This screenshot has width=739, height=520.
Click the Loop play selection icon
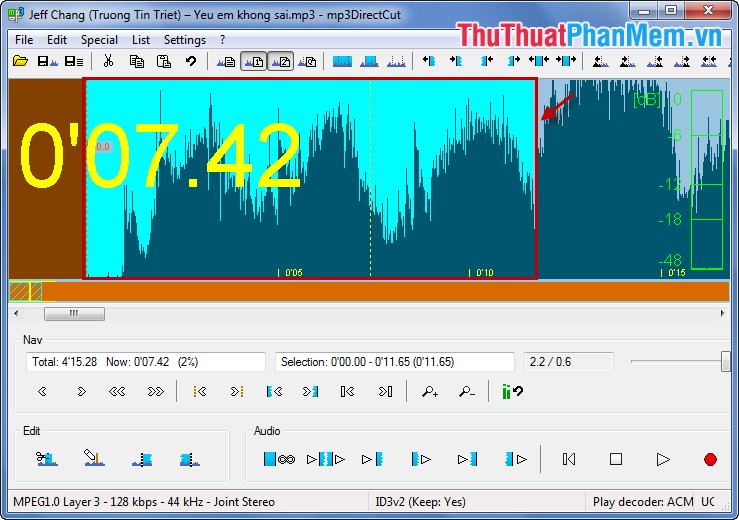279,459
